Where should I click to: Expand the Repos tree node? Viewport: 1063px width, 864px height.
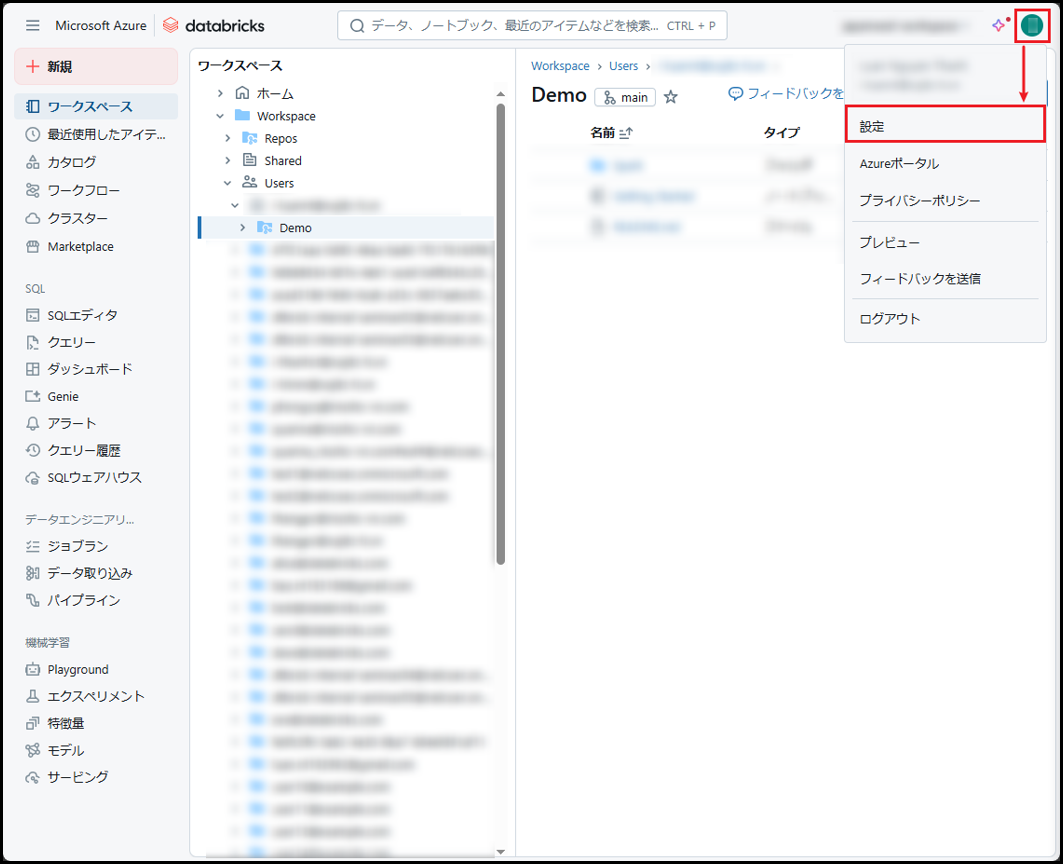[x=228, y=138]
